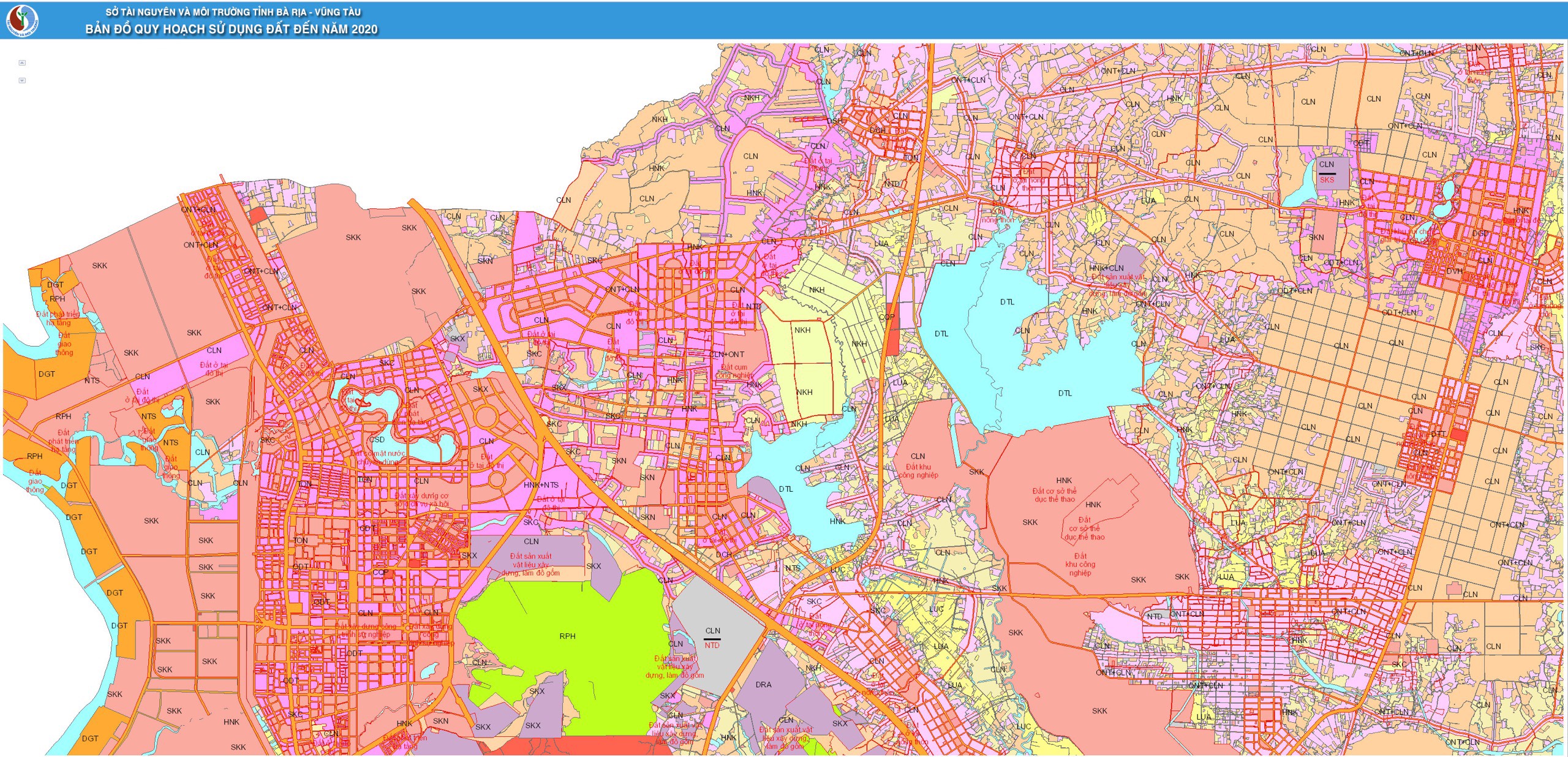Screen dimensions: 1568x757
Task: Select the 'DVH' map label
Action: pyautogui.click(x=1454, y=271)
